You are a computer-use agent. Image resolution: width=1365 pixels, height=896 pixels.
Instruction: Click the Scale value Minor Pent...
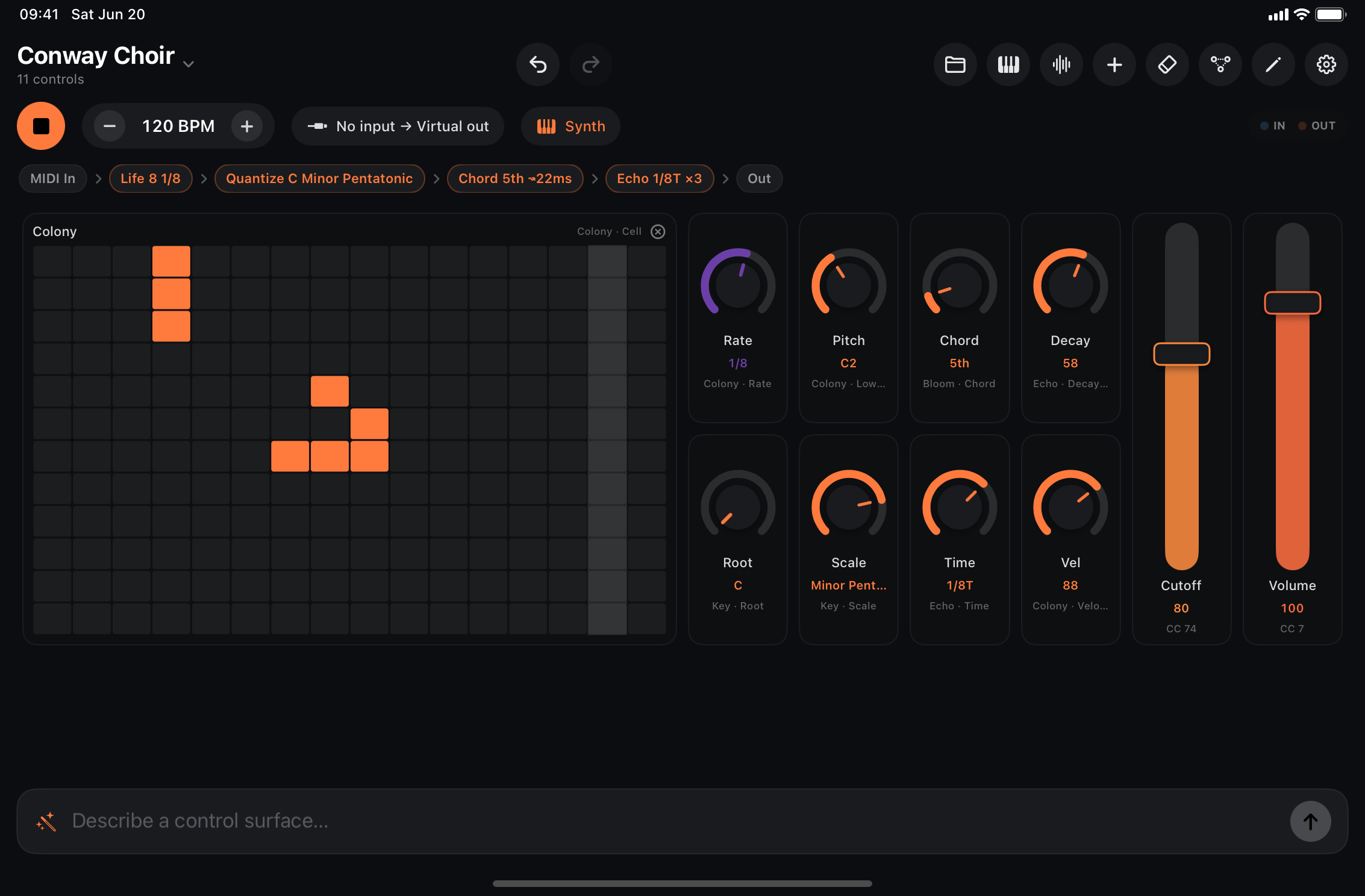tap(849, 585)
